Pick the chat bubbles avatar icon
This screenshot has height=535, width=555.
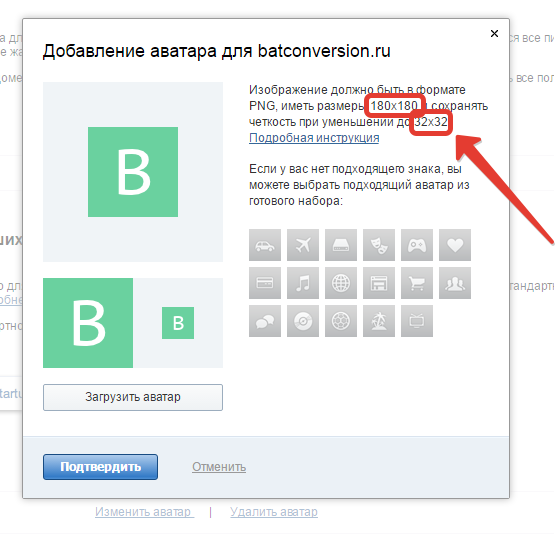point(265,321)
